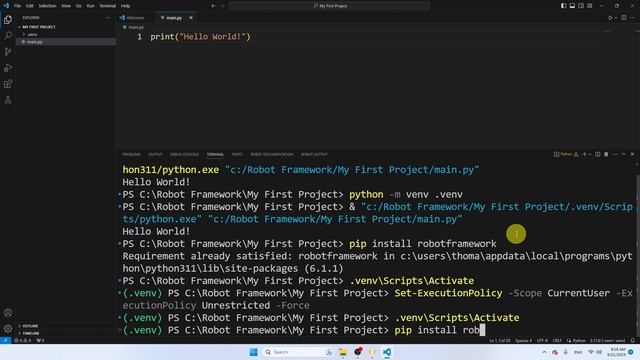Change end-of-line via CRLF status item
The height and width of the screenshot is (360, 640).
[557, 340]
